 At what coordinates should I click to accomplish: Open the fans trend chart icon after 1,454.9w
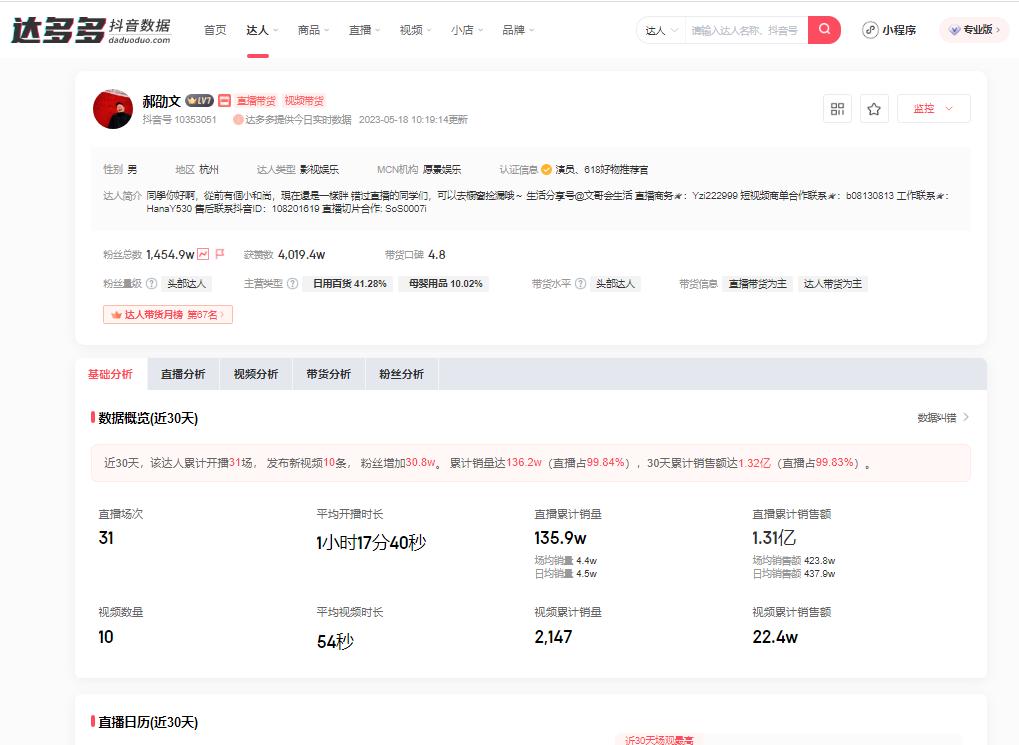pyautogui.click(x=205, y=255)
